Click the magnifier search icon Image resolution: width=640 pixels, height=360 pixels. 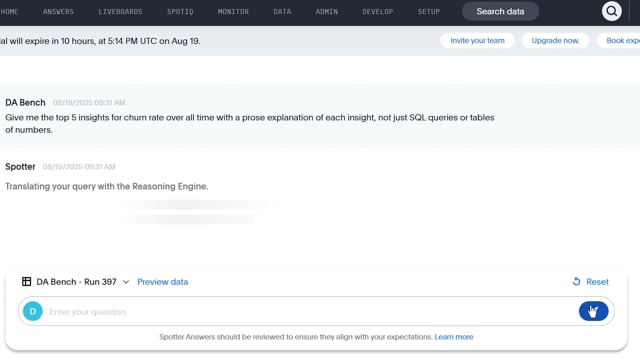pos(611,11)
